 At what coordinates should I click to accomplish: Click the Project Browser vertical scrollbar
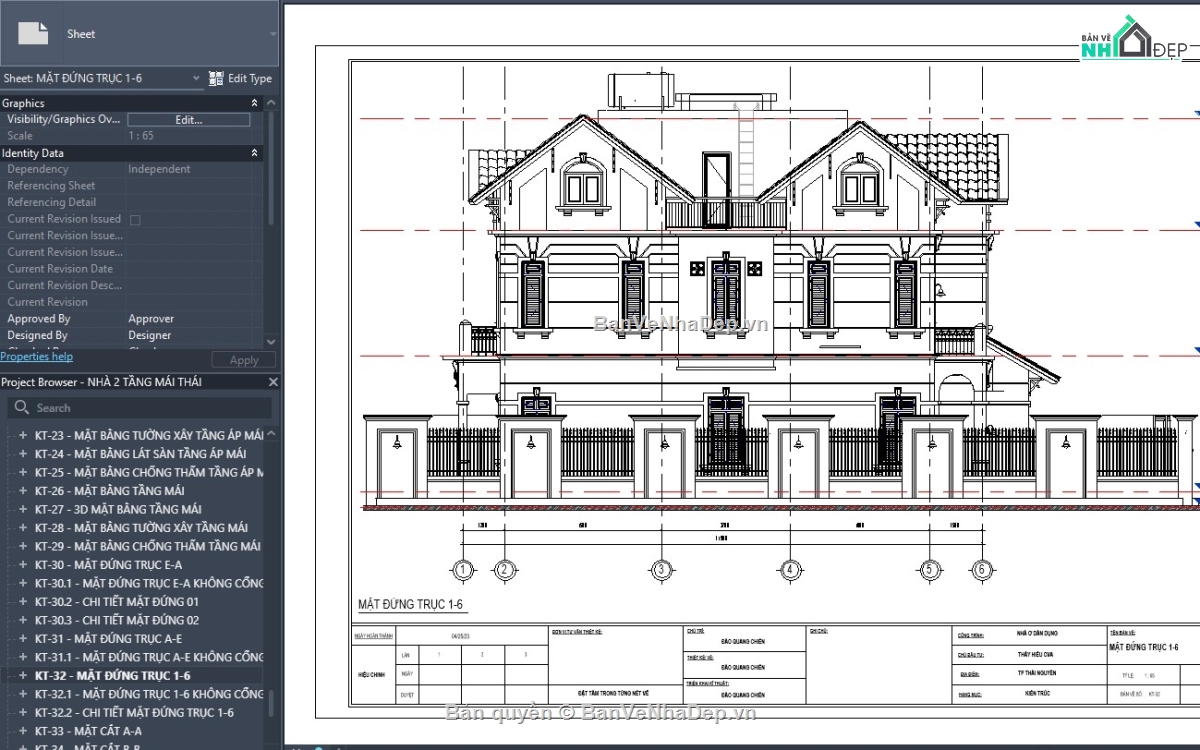click(x=271, y=702)
